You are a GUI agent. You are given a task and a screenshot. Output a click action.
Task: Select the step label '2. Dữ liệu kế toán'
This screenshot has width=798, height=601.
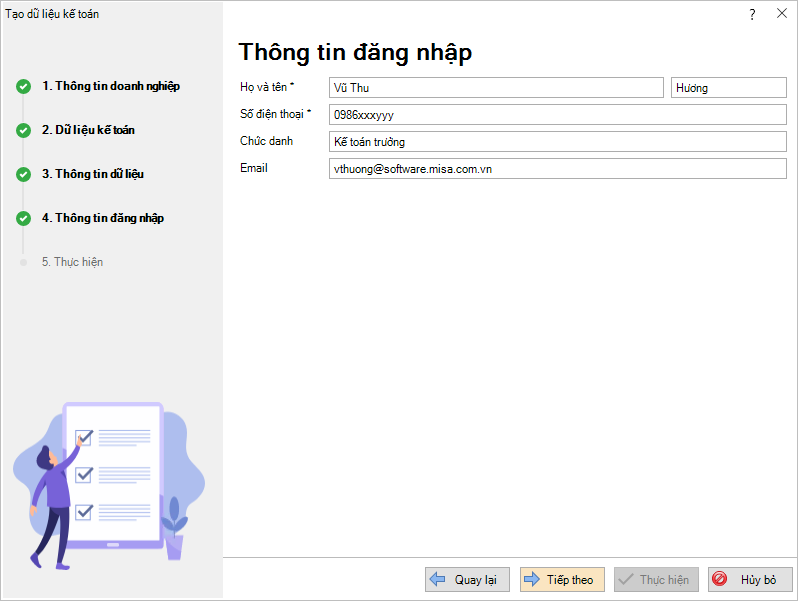[88, 130]
